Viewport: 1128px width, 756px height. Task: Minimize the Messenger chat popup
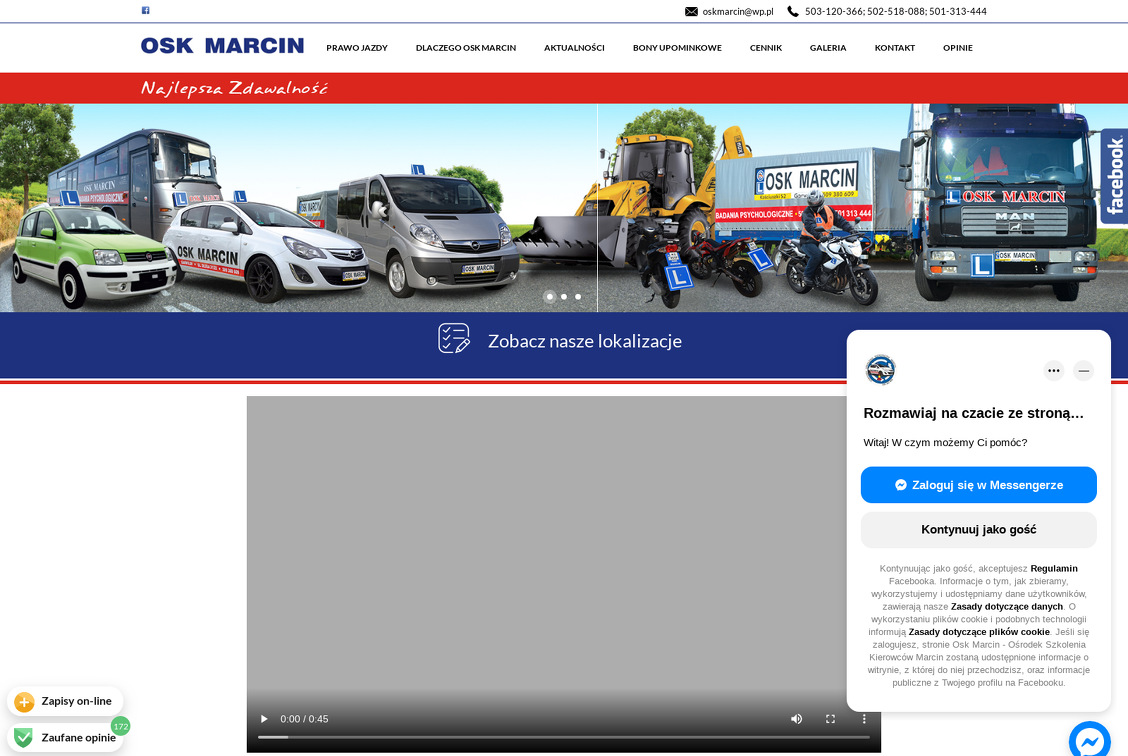point(1083,370)
